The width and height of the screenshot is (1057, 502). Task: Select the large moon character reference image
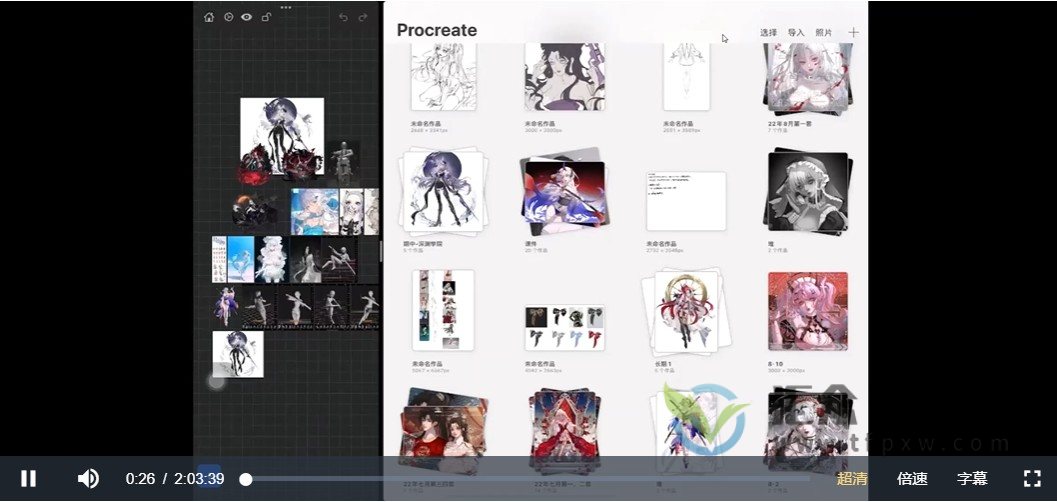tap(282, 136)
